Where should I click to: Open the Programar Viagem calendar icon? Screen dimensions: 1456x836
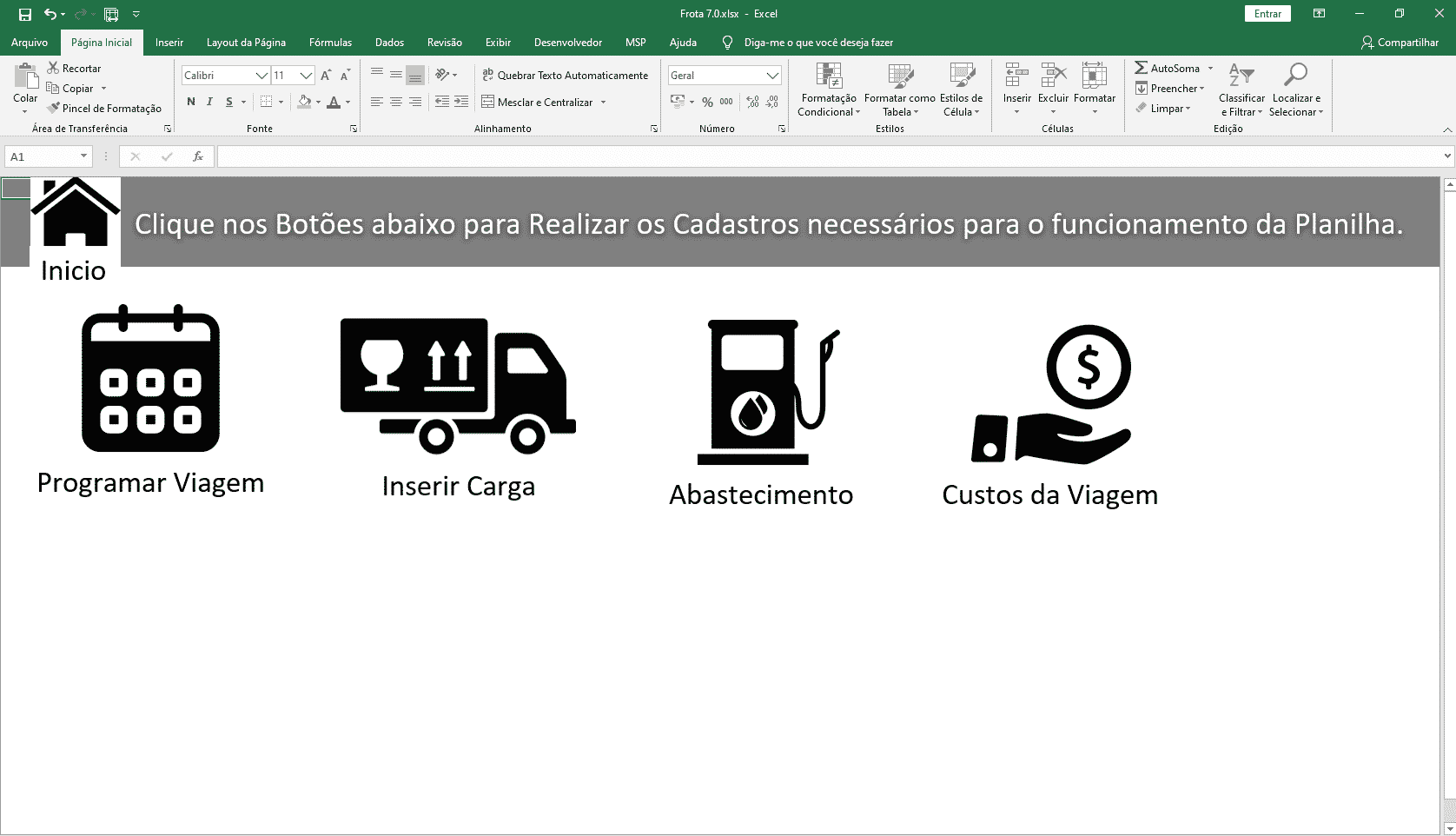[150, 378]
